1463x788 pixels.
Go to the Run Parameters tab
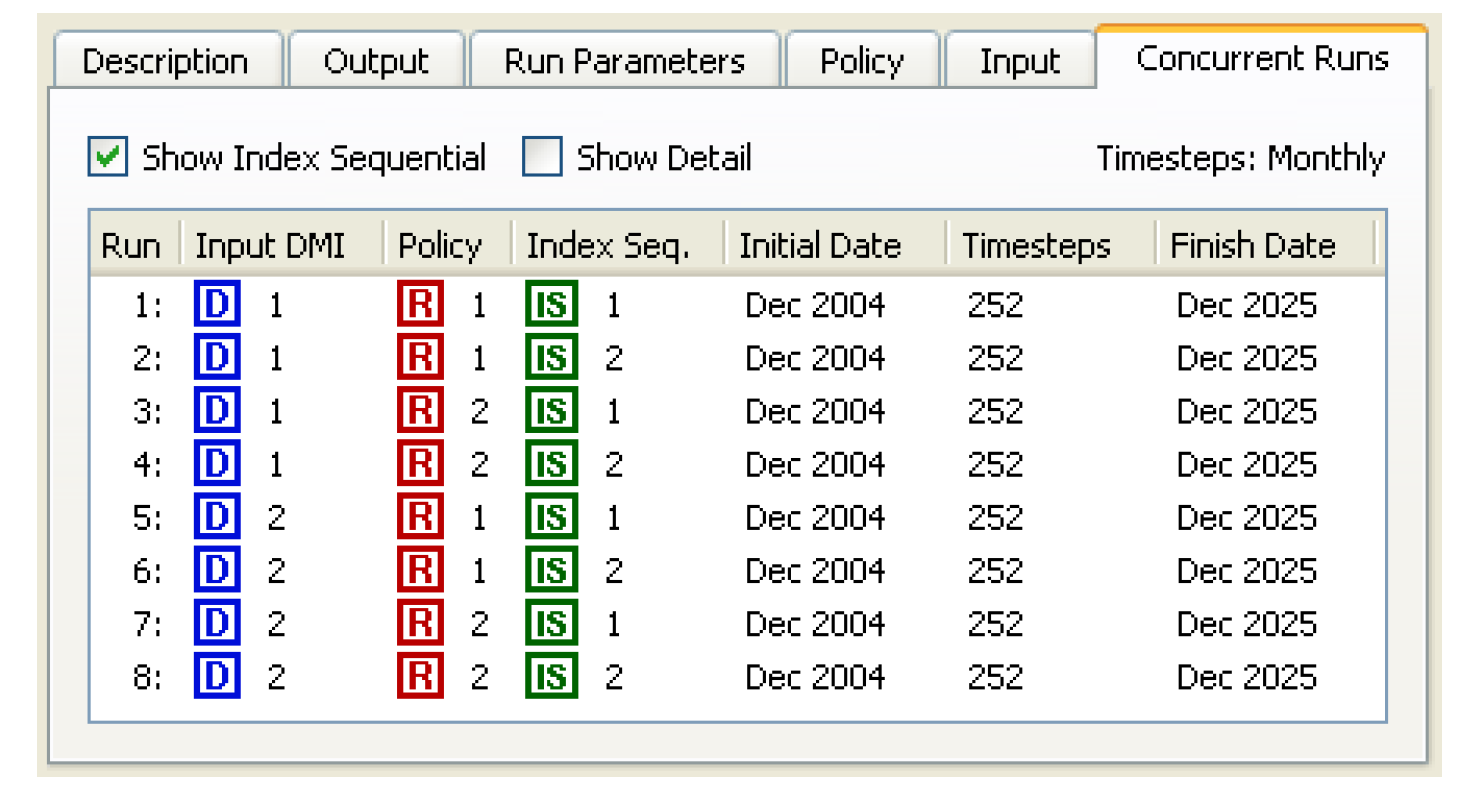(x=624, y=62)
